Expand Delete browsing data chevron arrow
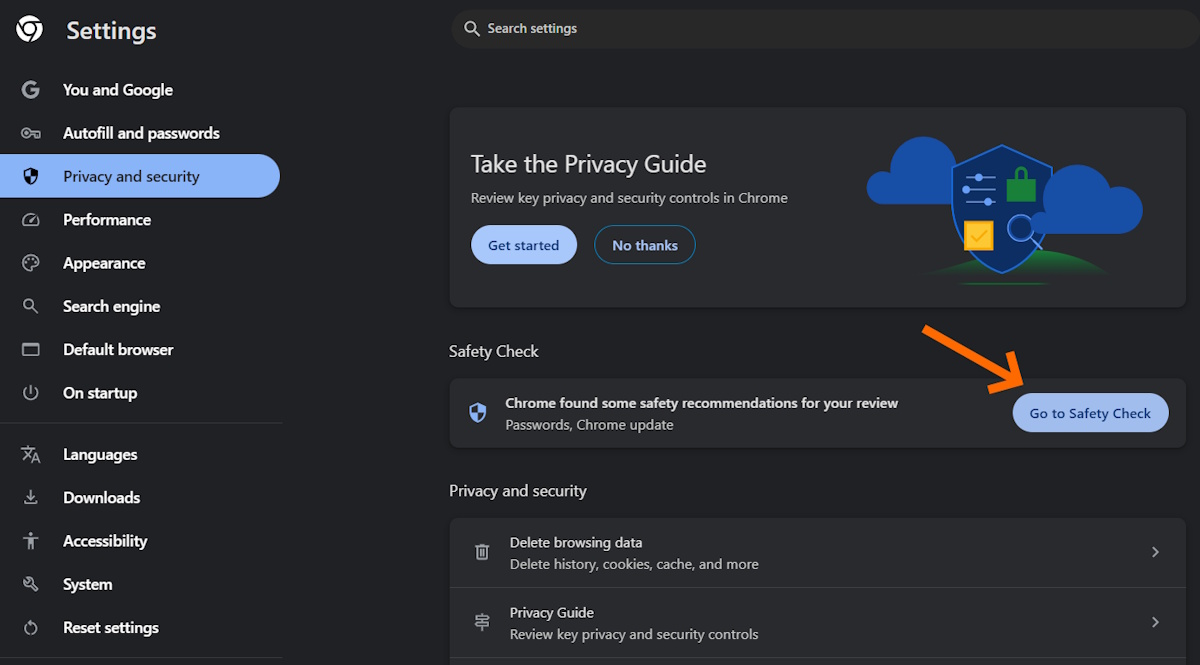 coord(1155,552)
